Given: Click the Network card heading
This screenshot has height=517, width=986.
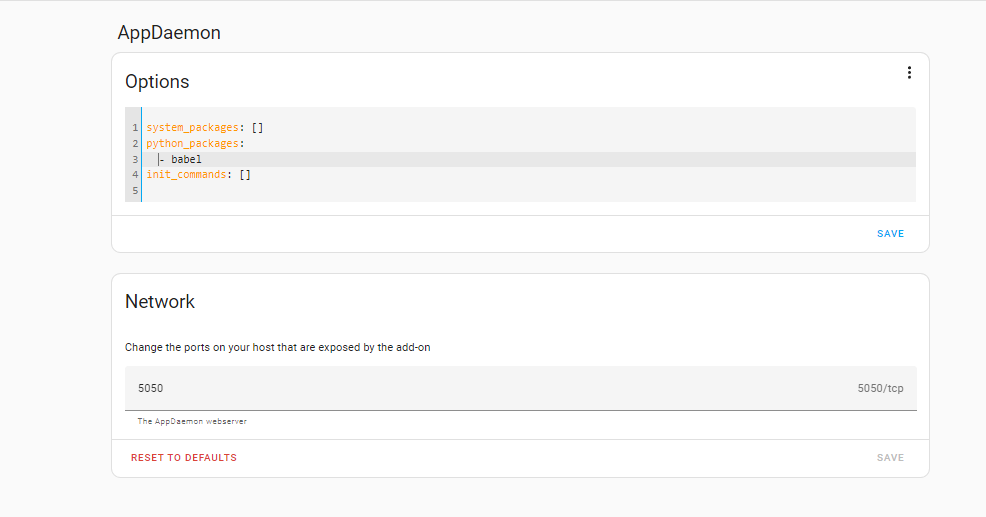Looking at the screenshot, I should click(160, 302).
